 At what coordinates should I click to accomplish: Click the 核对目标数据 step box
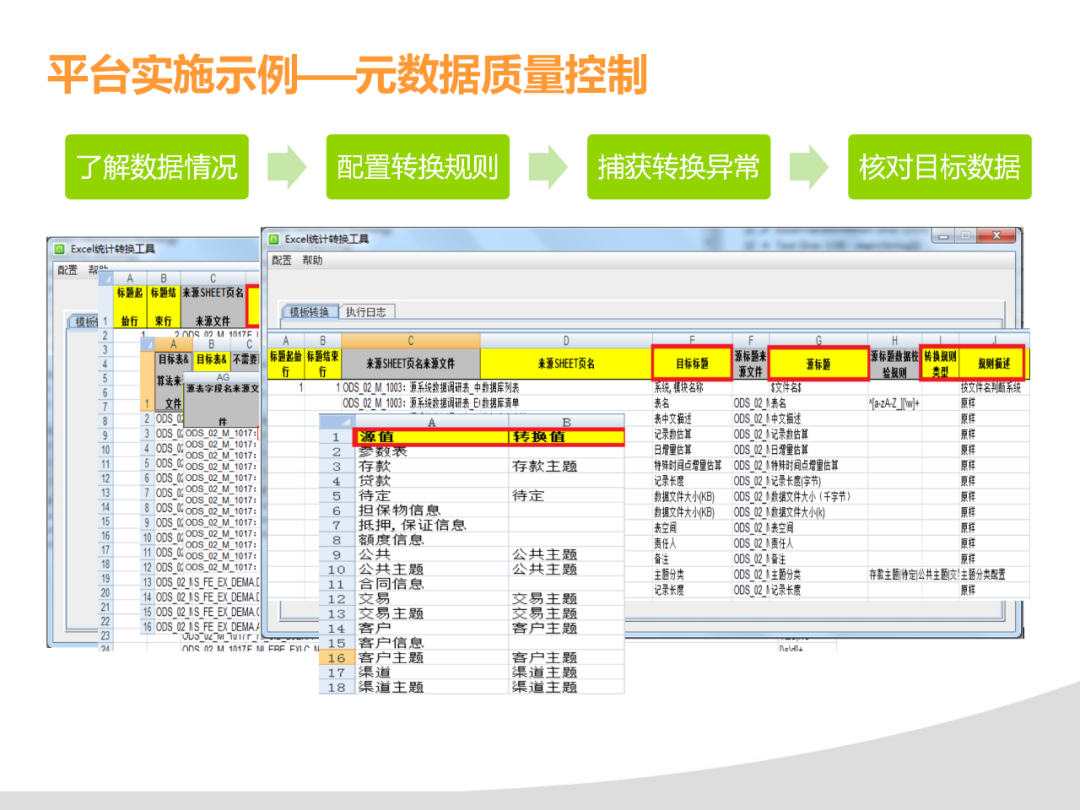pyautogui.click(x=939, y=167)
